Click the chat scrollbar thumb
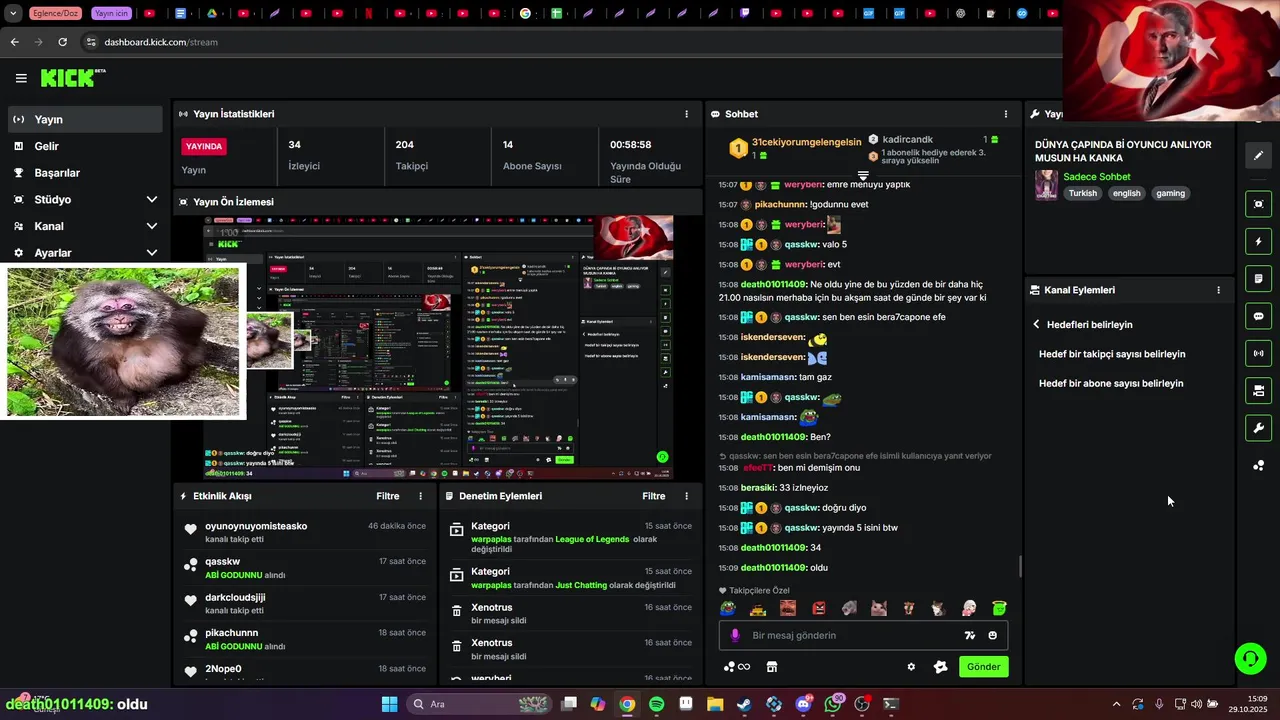 click(x=1020, y=566)
